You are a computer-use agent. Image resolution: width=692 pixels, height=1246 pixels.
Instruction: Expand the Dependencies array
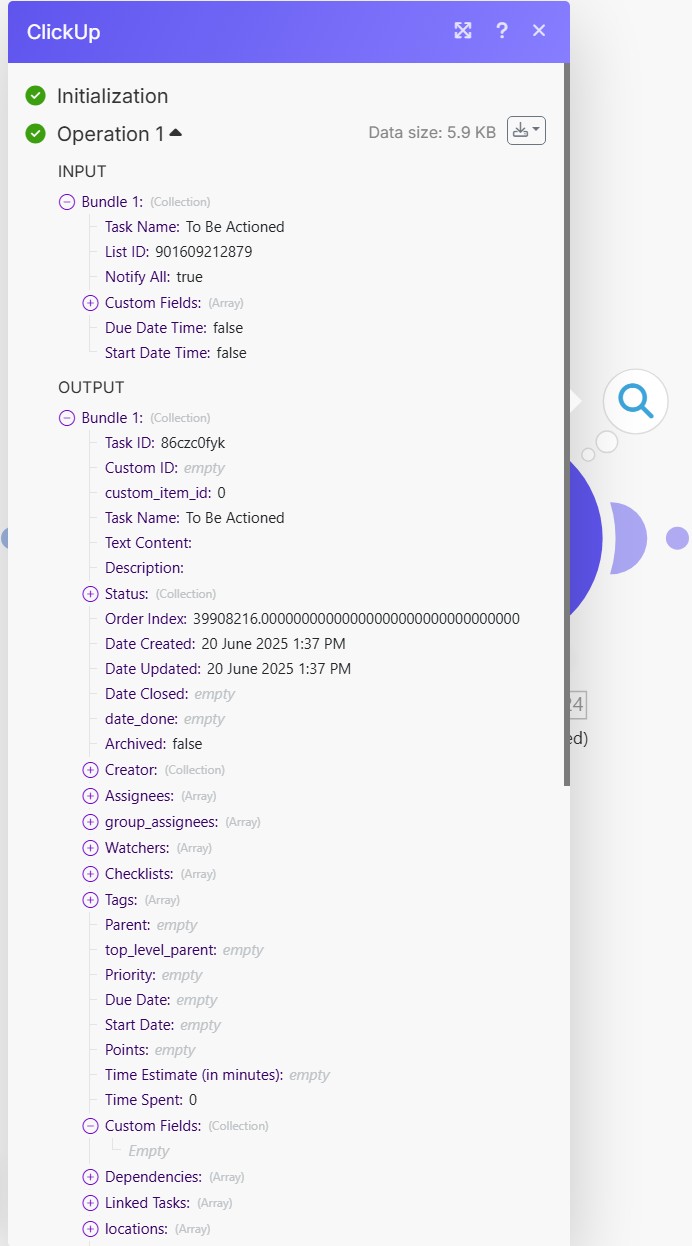tap(90, 1177)
